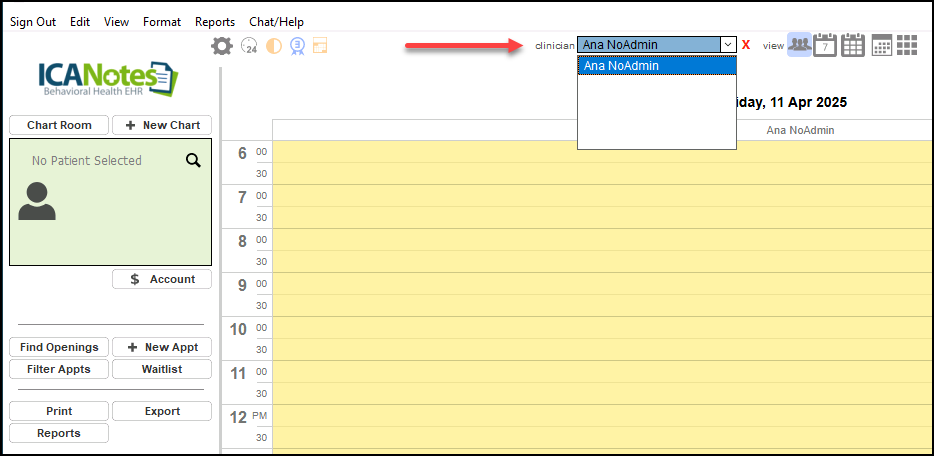Toggle the half-circle contrast icon
934x456 pixels.
tap(273, 46)
